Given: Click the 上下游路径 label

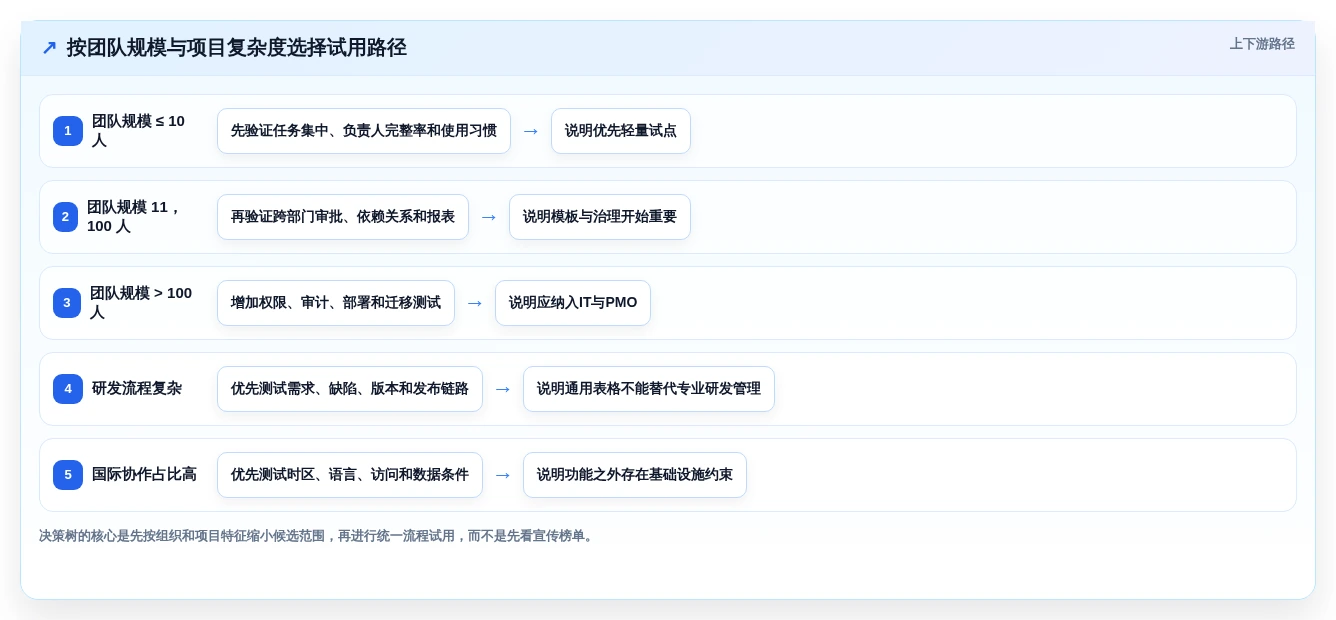Looking at the screenshot, I should 1262,44.
